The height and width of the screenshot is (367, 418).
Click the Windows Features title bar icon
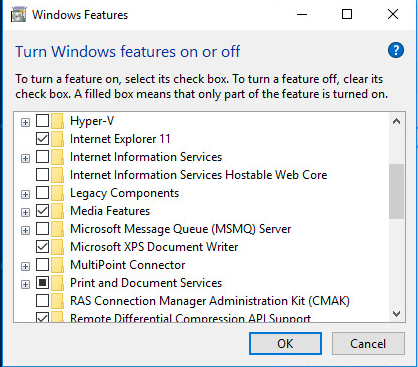(18, 15)
